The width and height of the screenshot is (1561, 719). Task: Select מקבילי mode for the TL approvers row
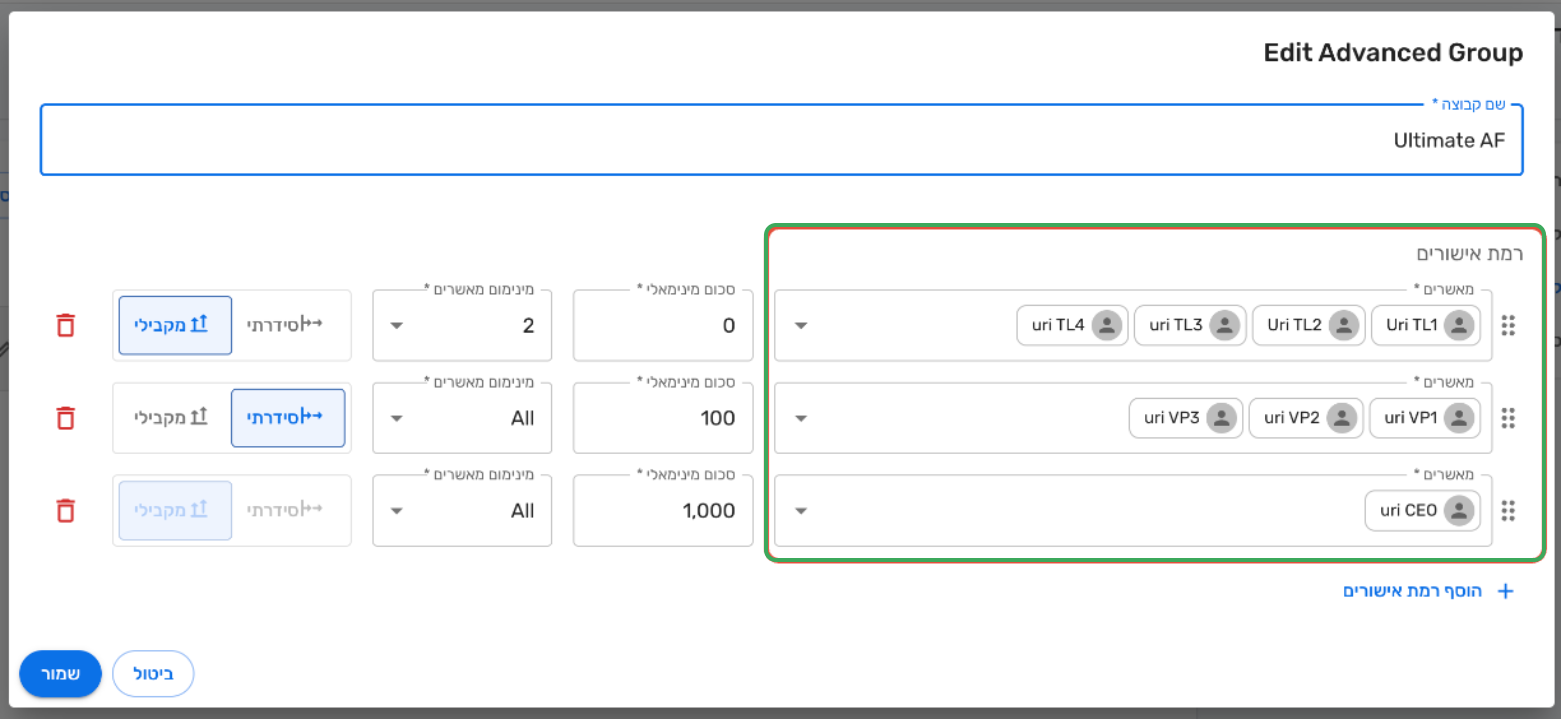point(175,325)
